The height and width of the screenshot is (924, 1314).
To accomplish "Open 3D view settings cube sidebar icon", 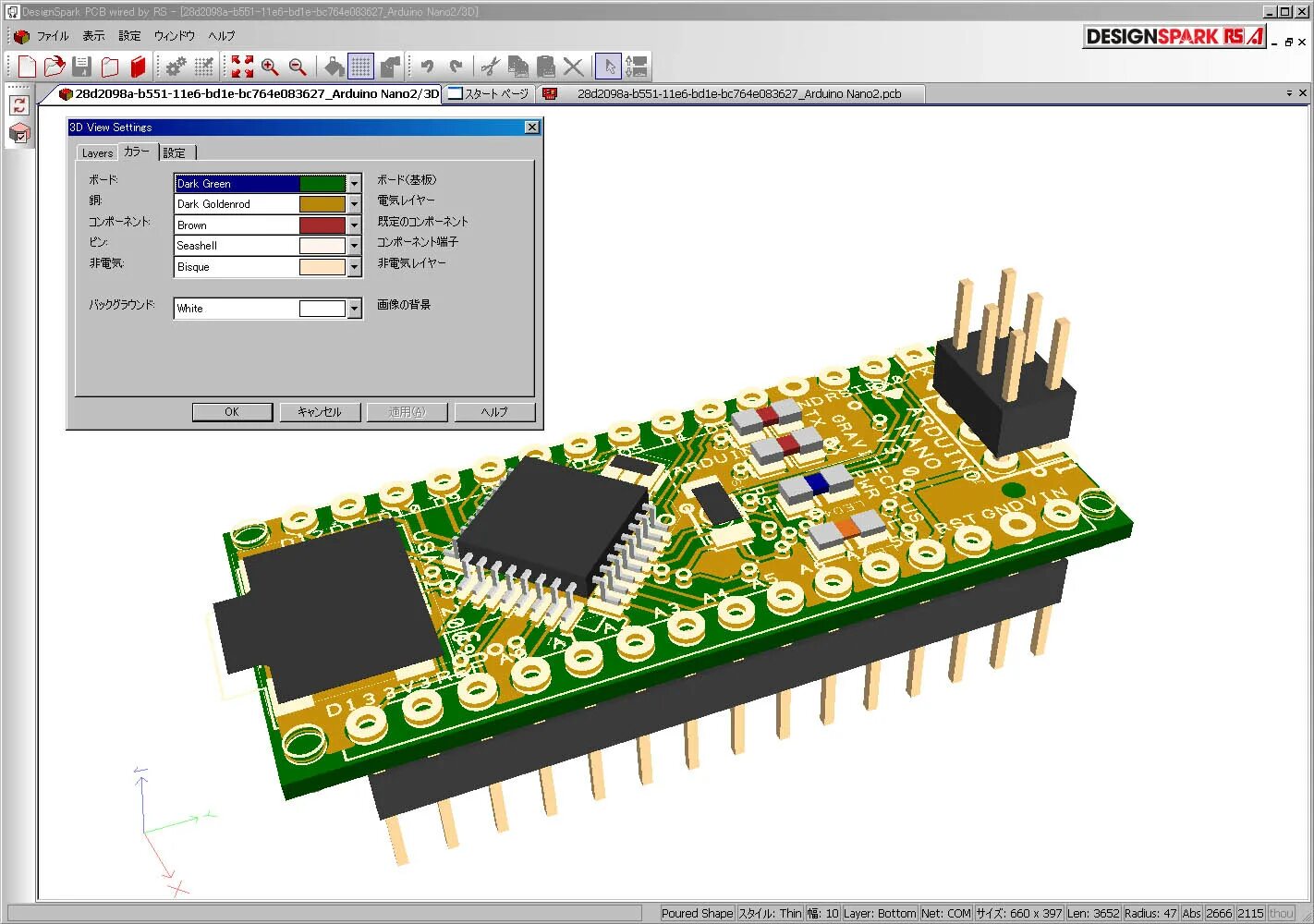I will (19, 134).
